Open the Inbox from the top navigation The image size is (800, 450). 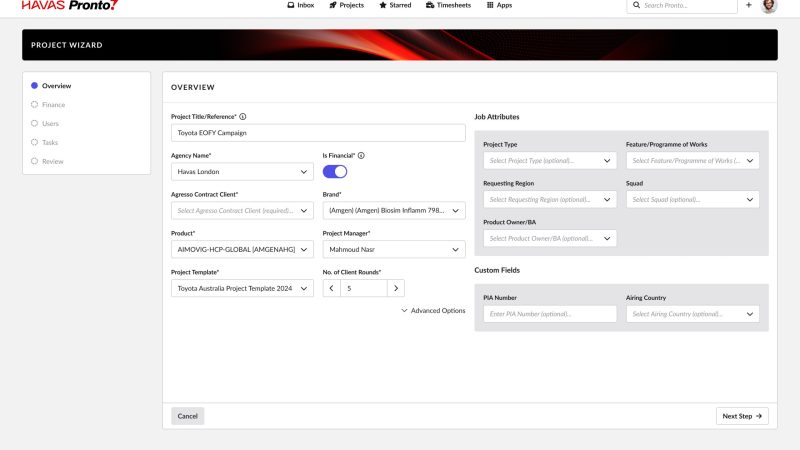click(x=301, y=5)
